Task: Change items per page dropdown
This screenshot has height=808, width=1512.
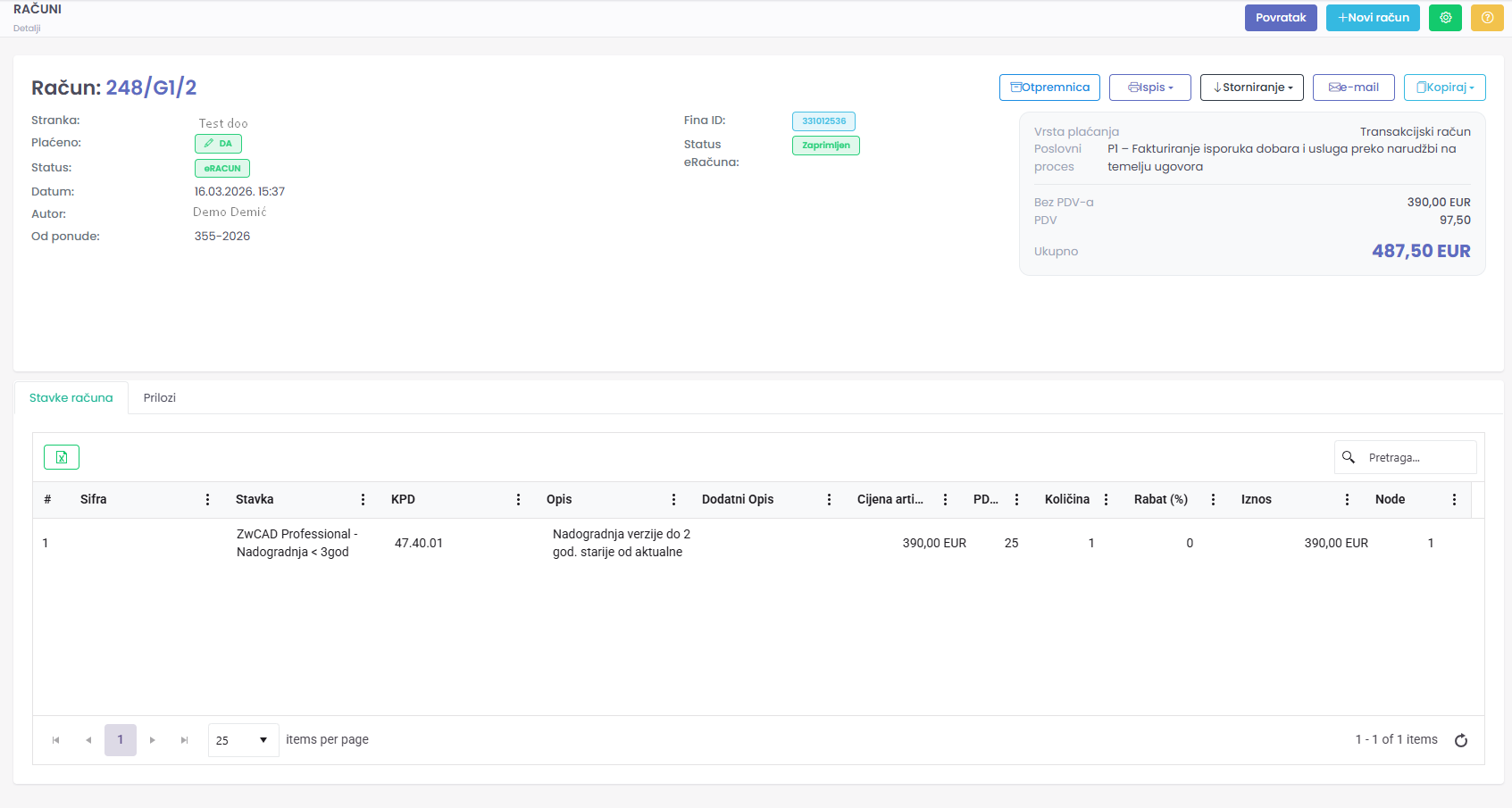Action: click(x=243, y=740)
